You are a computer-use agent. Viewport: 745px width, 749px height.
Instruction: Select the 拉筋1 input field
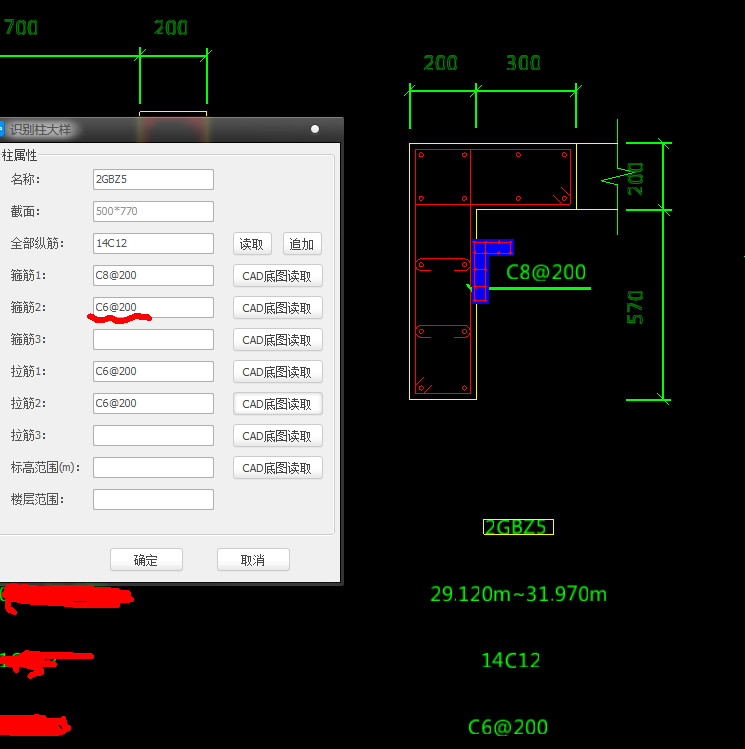point(153,372)
